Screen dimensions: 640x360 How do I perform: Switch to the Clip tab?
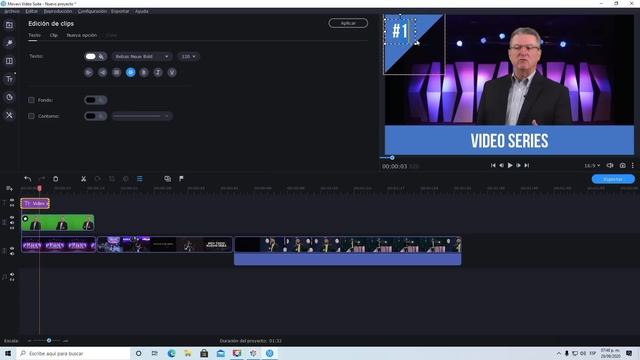(53, 36)
